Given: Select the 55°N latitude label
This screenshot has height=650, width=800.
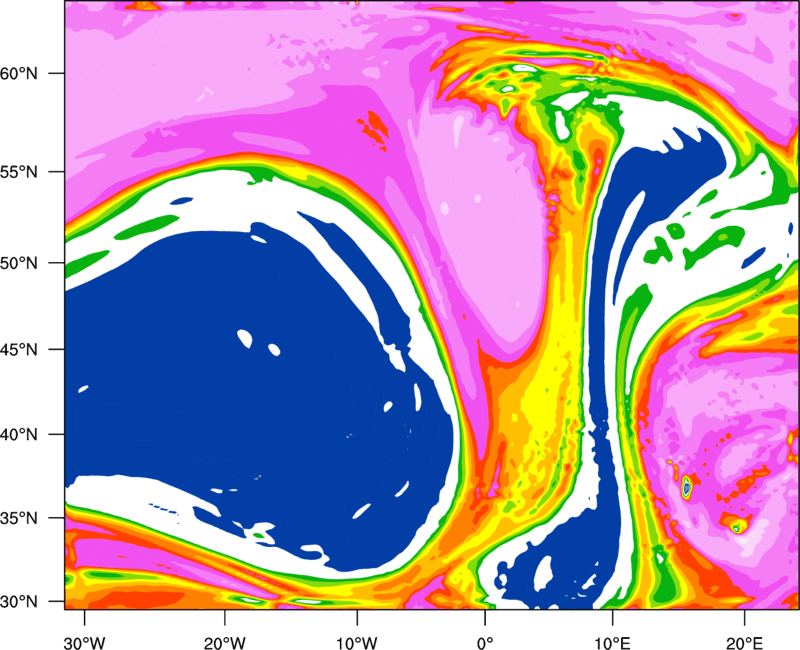Looking at the screenshot, I should tap(19, 172).
